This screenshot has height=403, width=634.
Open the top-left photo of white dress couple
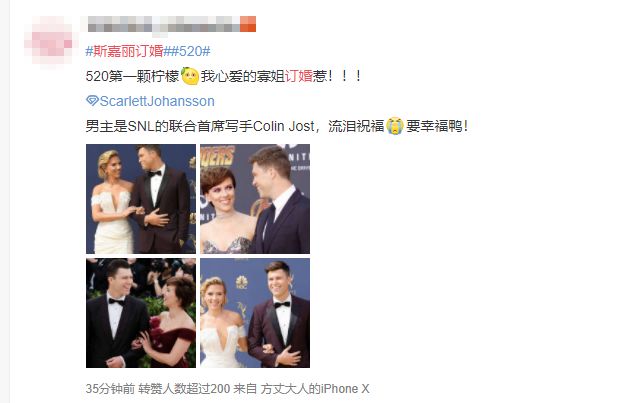[x=141, y=199]
